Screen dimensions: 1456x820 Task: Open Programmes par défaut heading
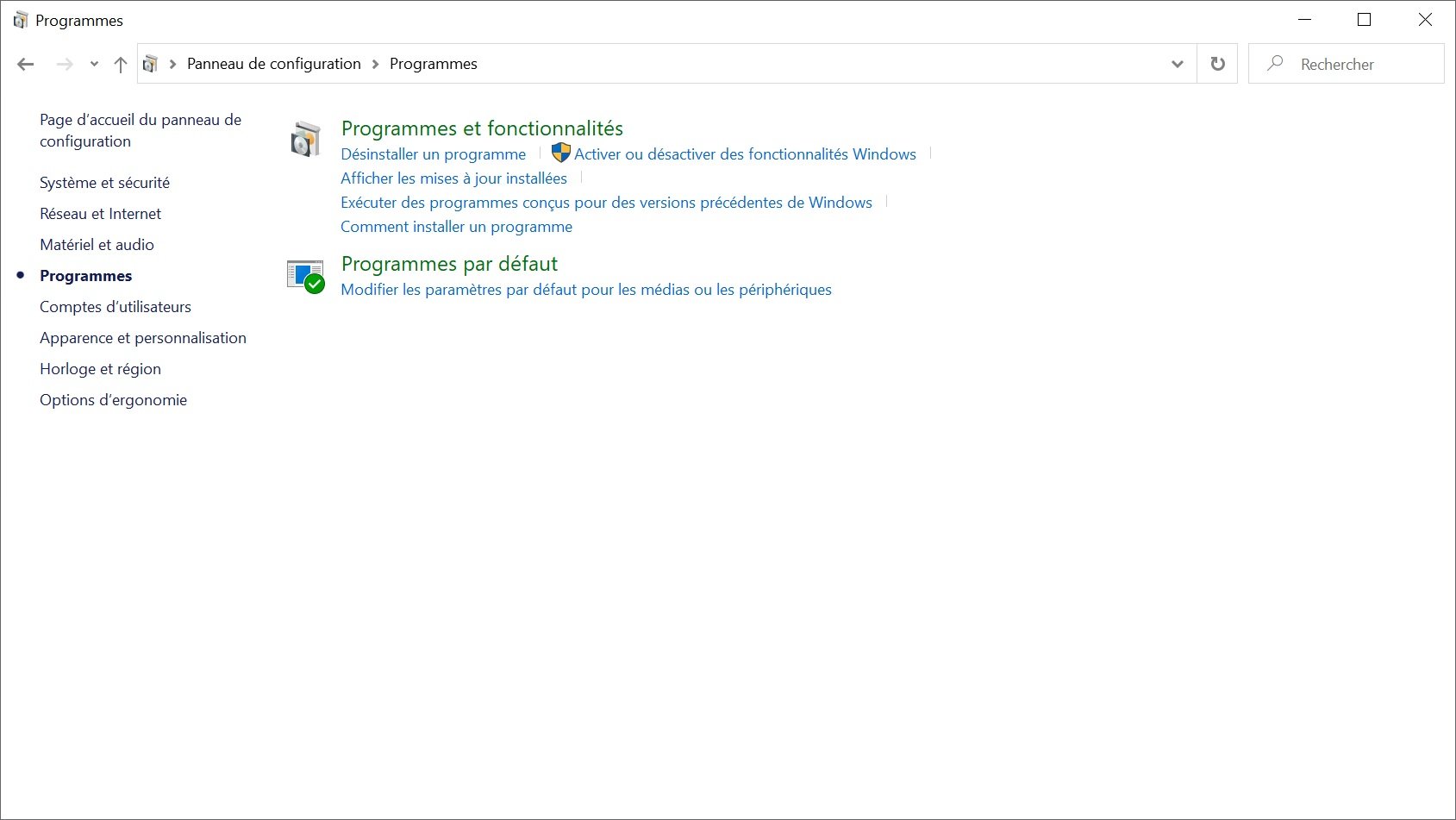[x=449, y=264]
